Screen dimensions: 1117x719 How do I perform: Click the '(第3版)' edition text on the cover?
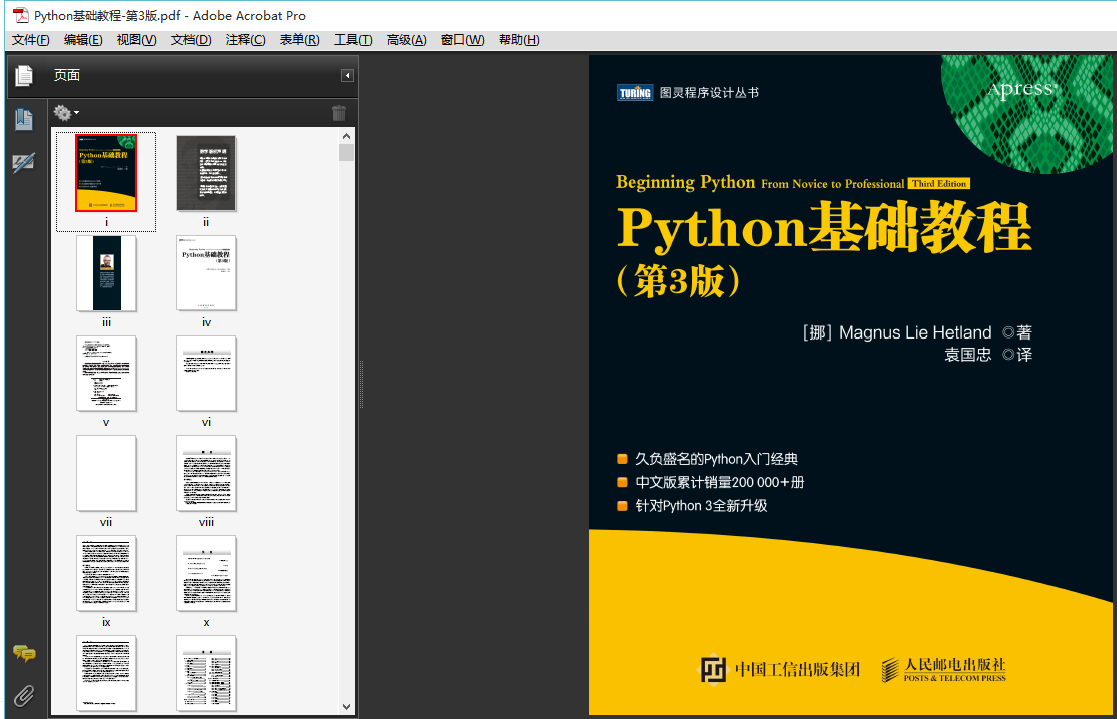678,281
